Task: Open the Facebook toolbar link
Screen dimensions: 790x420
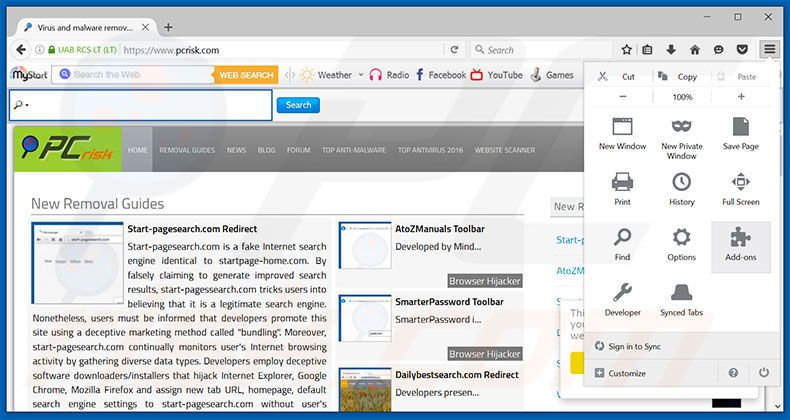Action: [x=440, y=75]
